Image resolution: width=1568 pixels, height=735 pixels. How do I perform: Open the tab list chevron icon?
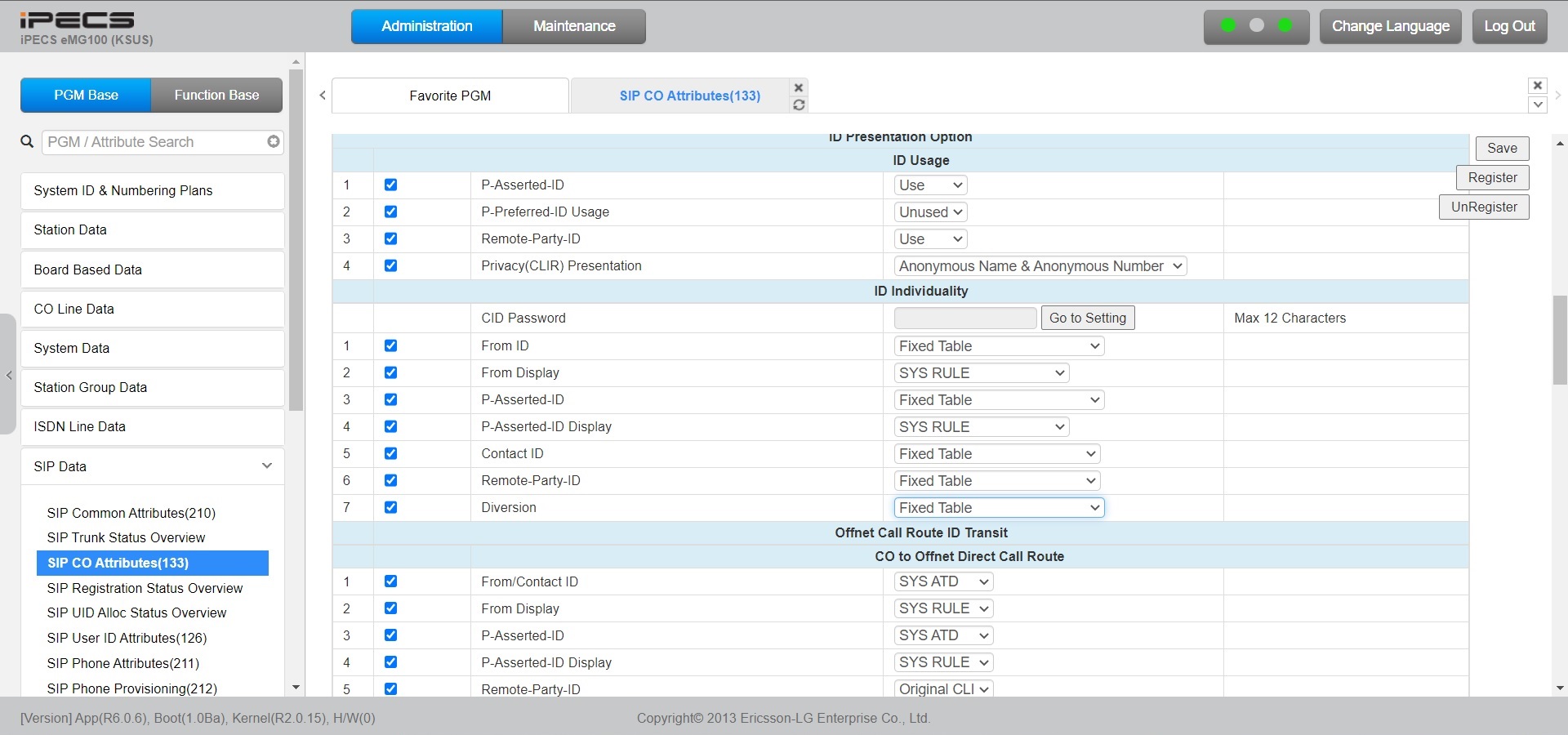(x=1537, y=105)
